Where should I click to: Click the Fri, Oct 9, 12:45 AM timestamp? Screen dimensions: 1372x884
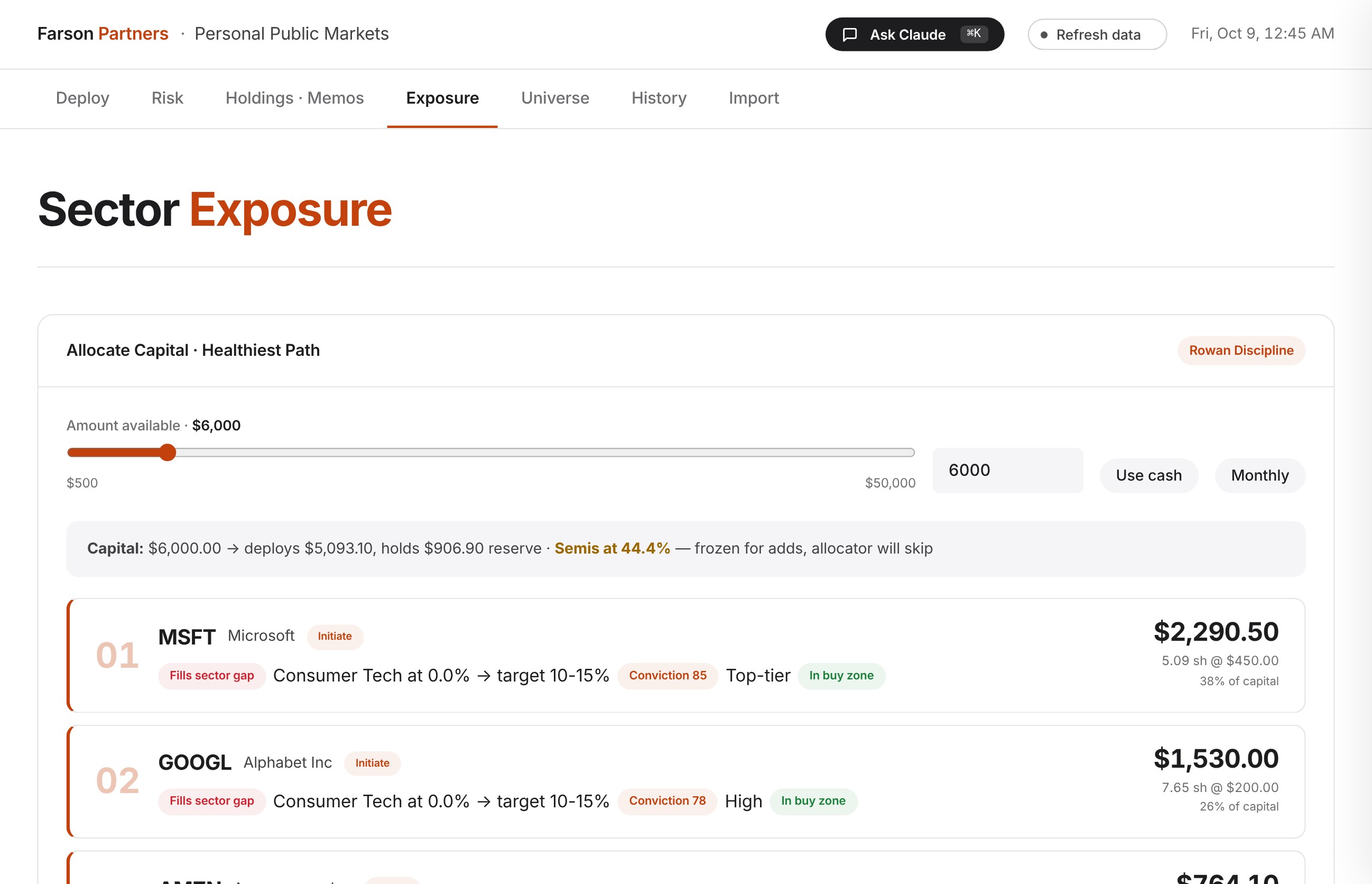1263,34
